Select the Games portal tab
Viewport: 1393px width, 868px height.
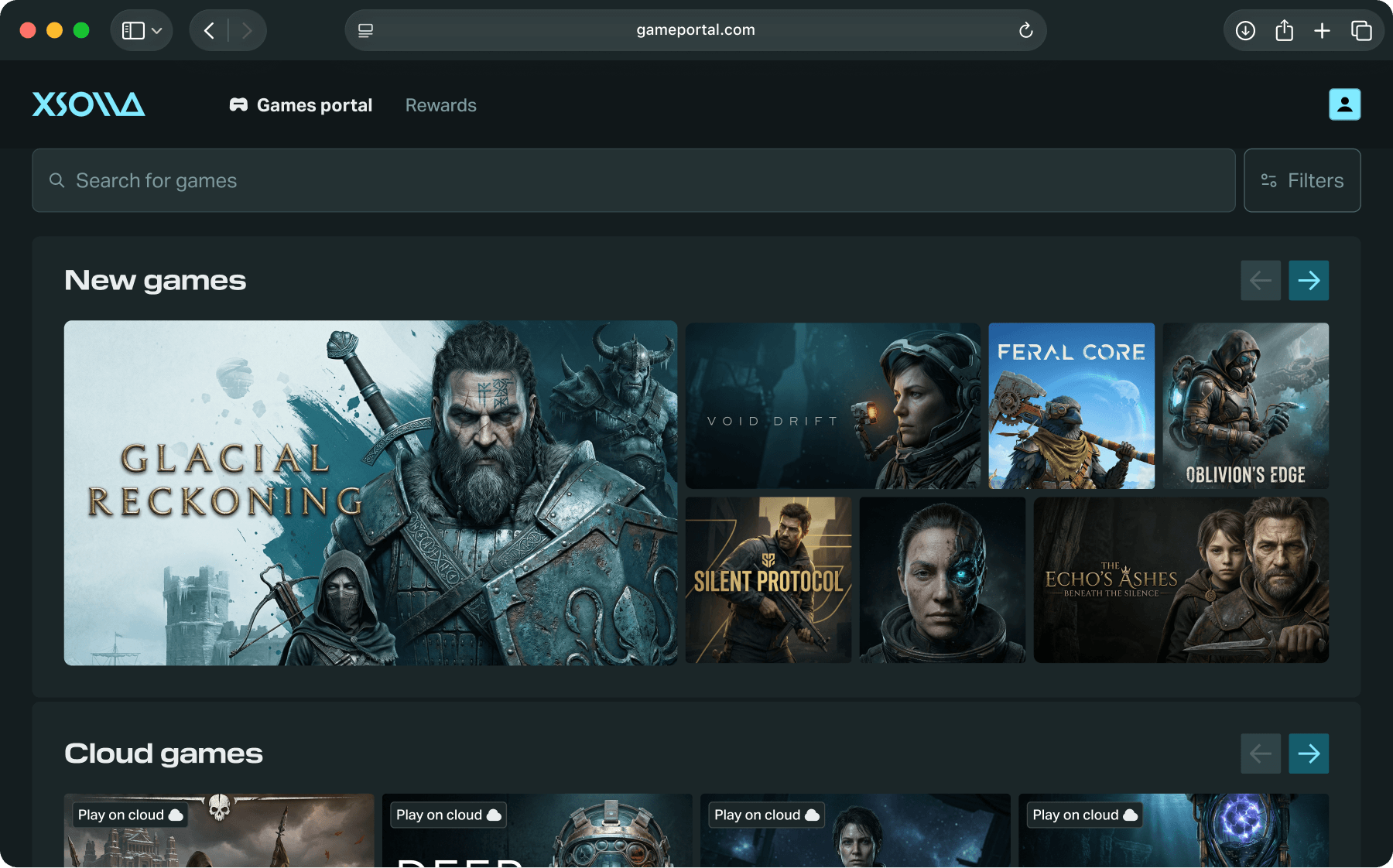[301, 105]
